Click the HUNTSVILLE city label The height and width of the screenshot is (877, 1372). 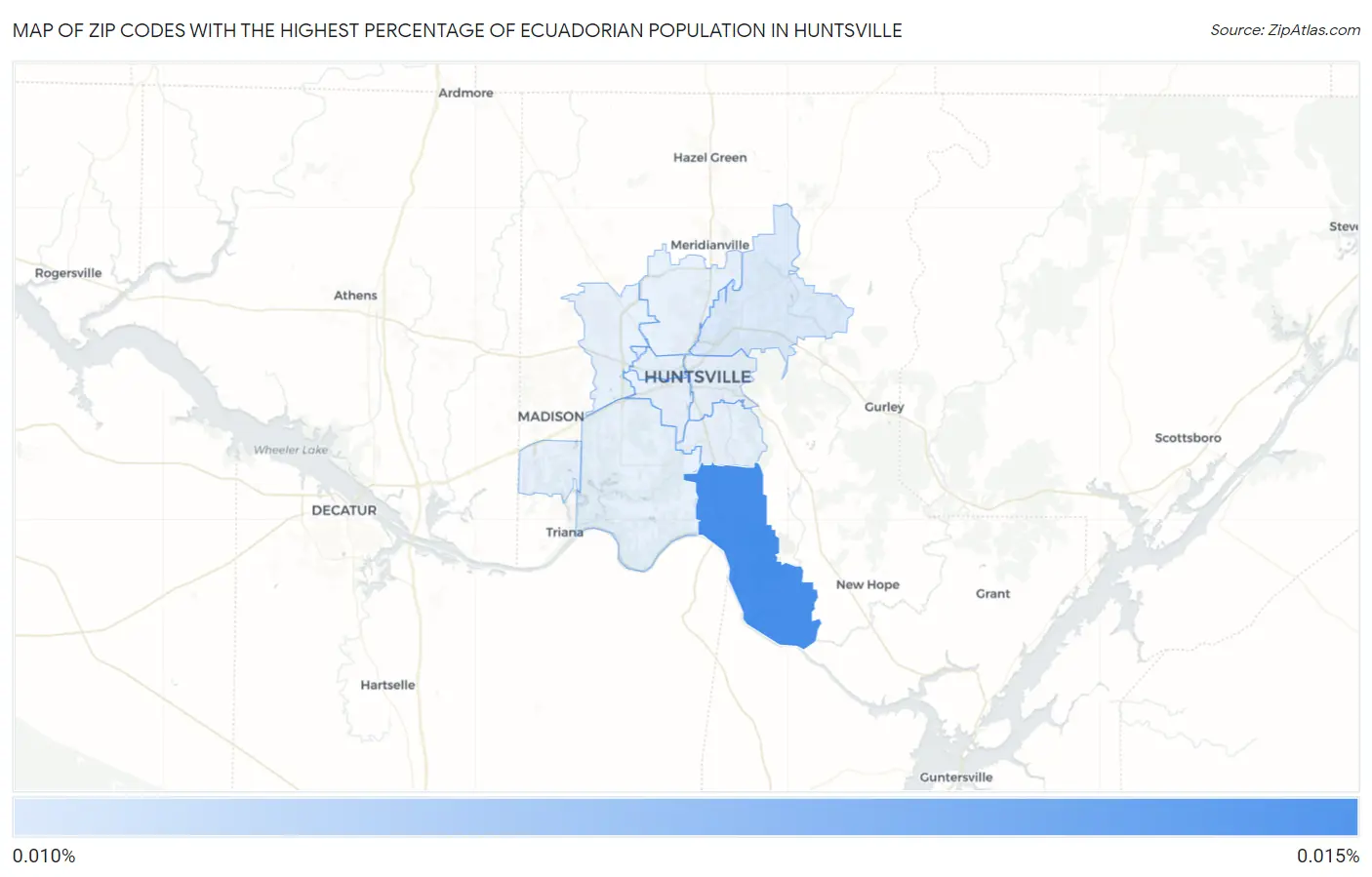coord(698,377)
